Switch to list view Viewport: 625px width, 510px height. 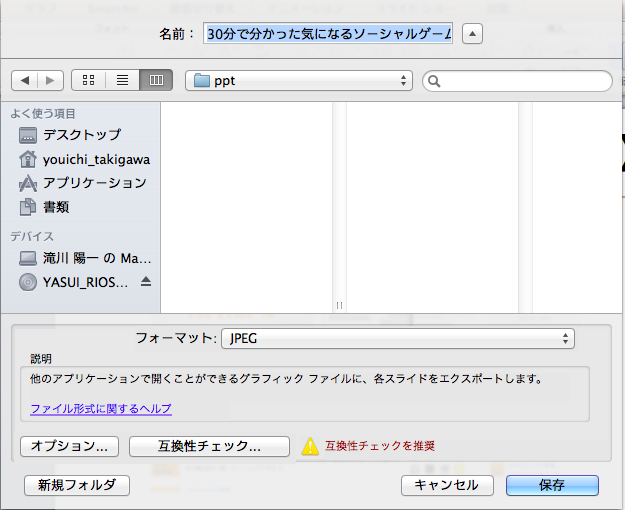[x=122, y=80]
